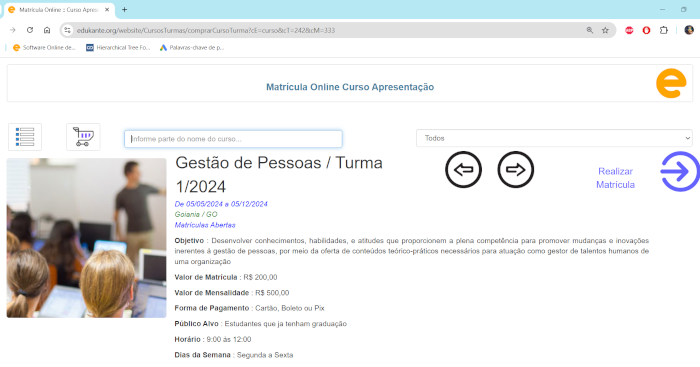The image size is (700, 367).
Task: Go to previous course with left arrow
Action: pos(463,170)
